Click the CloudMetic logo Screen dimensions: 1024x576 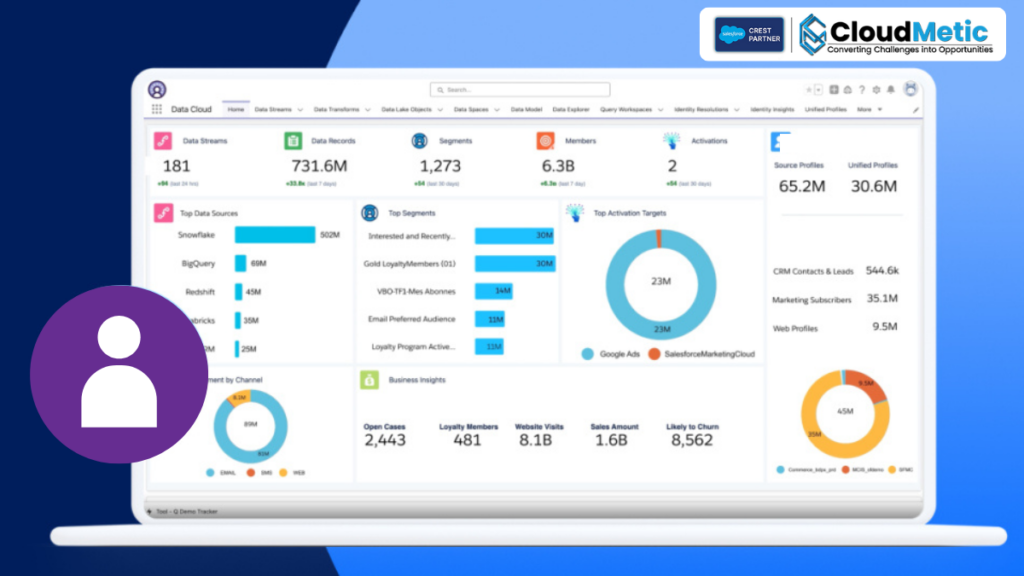[896, 35]
